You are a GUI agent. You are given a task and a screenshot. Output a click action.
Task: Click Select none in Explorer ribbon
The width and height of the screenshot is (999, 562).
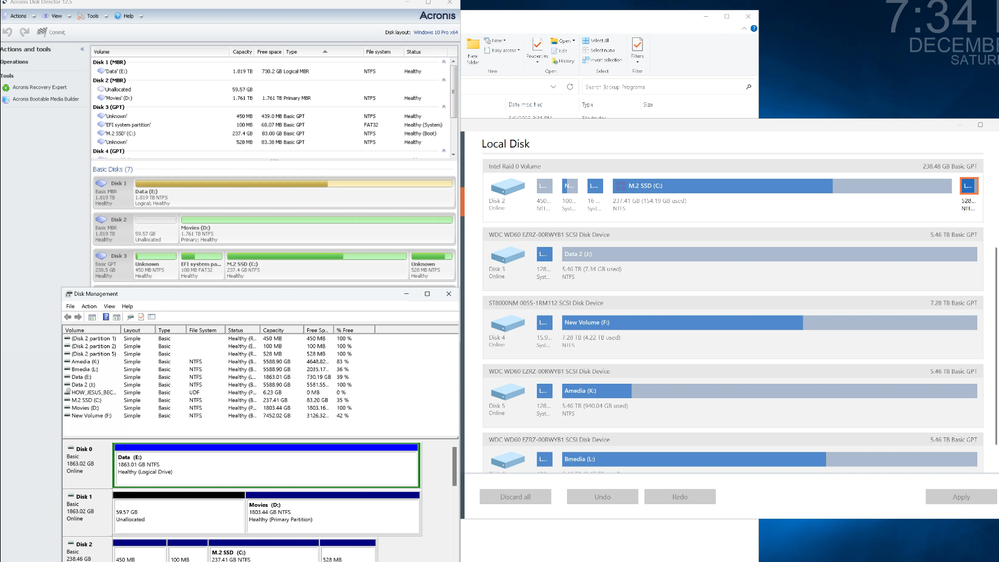coord(598,50)
